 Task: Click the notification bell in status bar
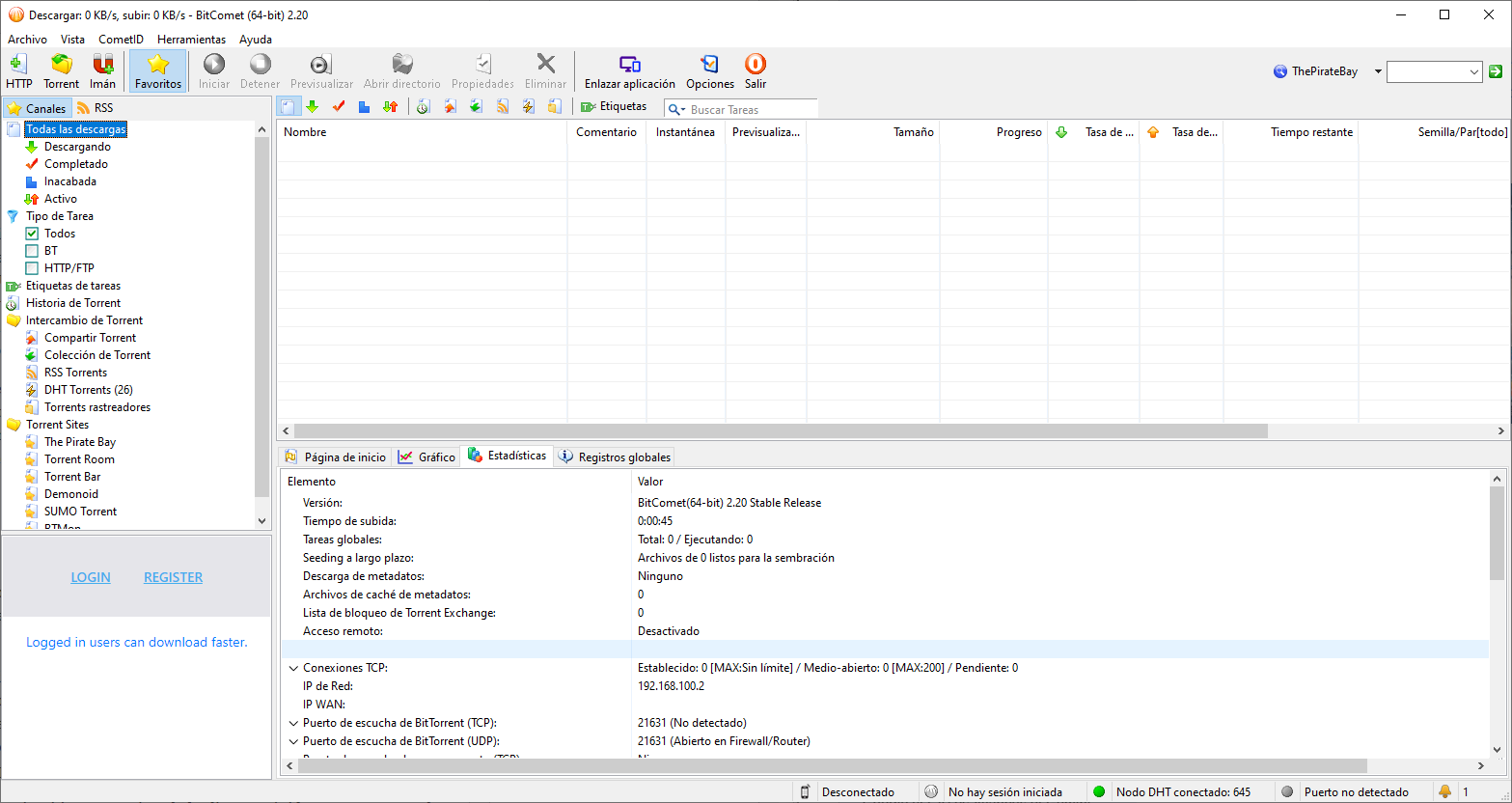(1444, 791)
